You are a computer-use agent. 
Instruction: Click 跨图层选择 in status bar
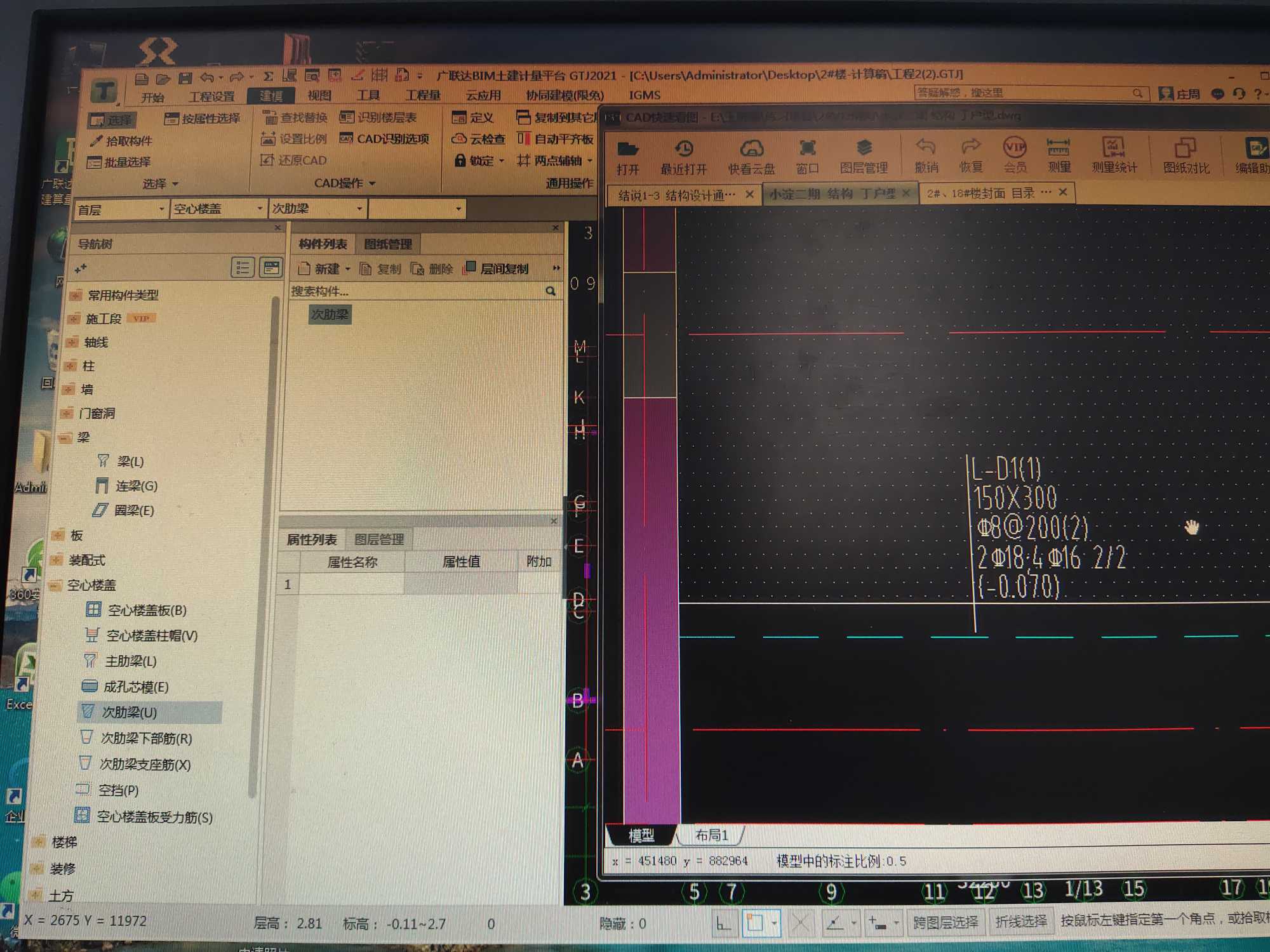(946, 922)
